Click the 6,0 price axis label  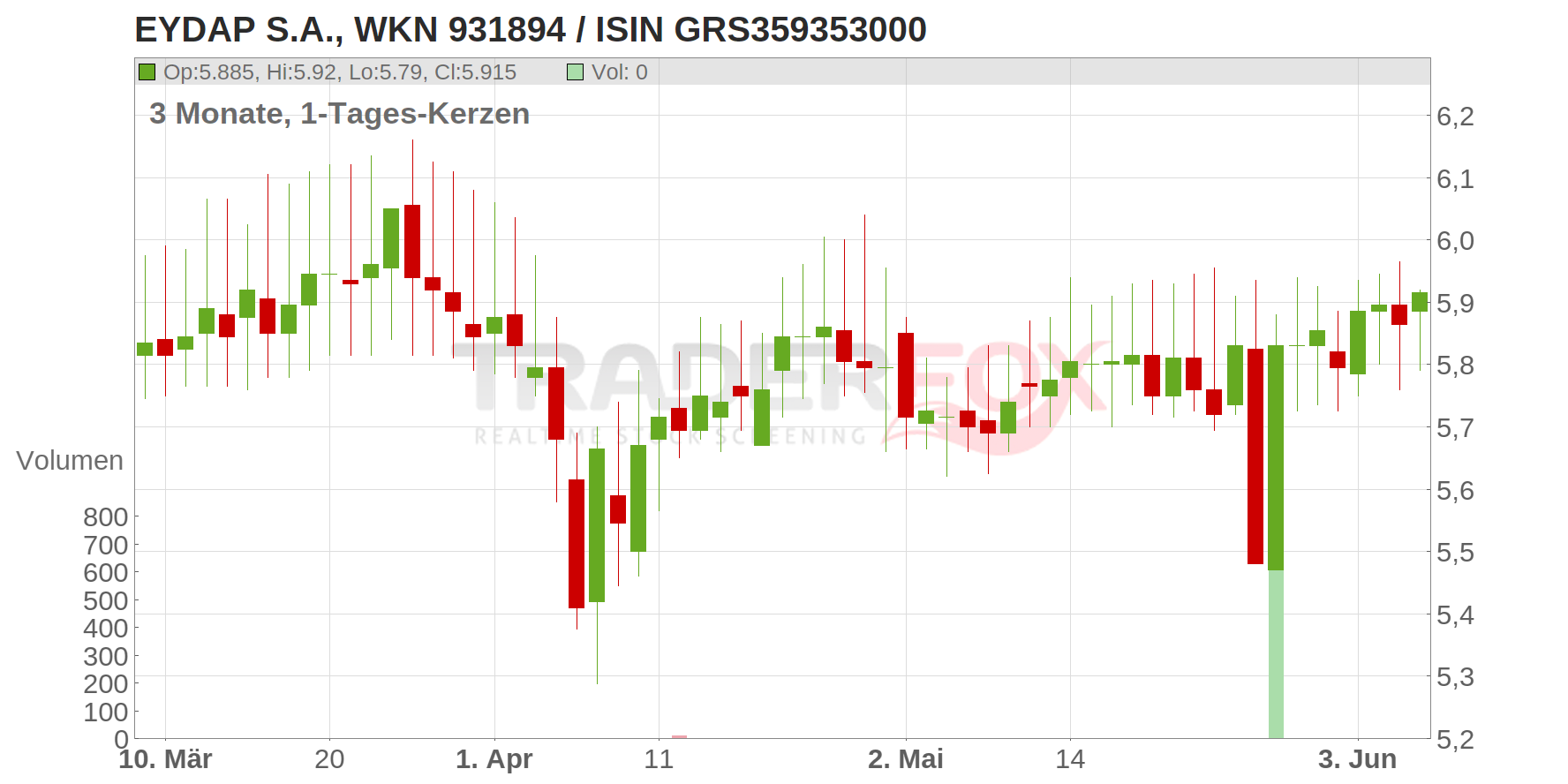pos(1455,241)
